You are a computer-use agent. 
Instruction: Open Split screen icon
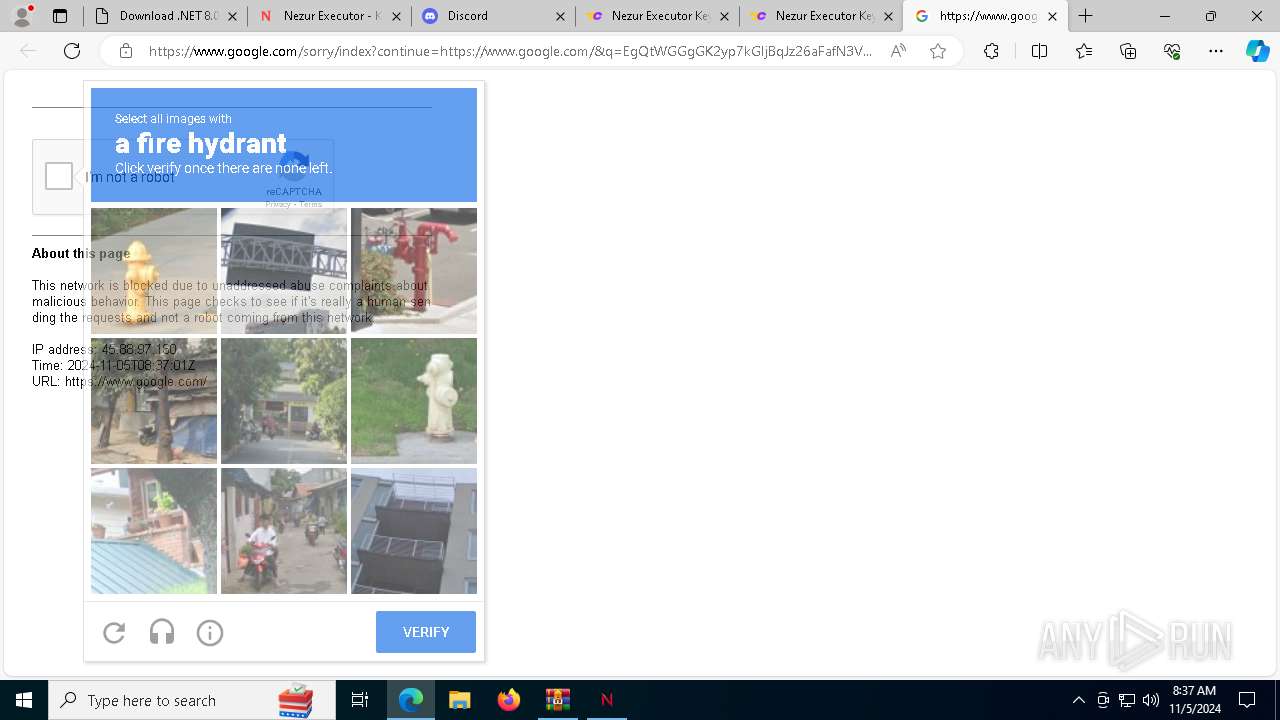tap(1039, 51)
